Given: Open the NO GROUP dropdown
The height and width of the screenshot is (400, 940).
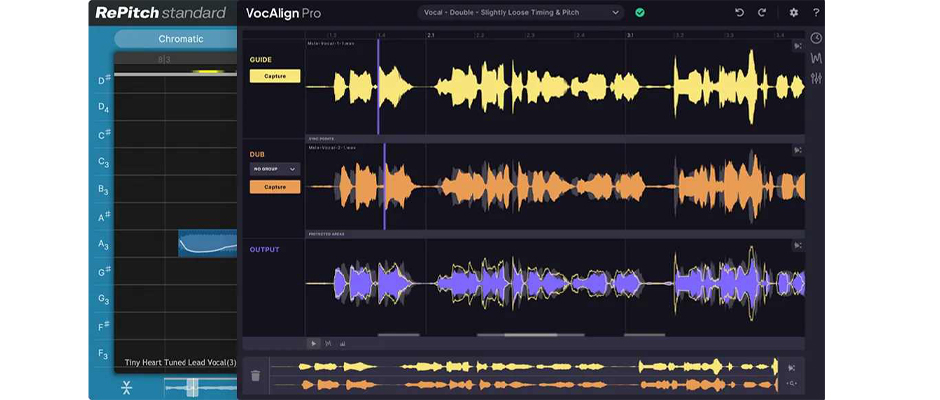Looking at the screenshot, I should coord(275,169).
